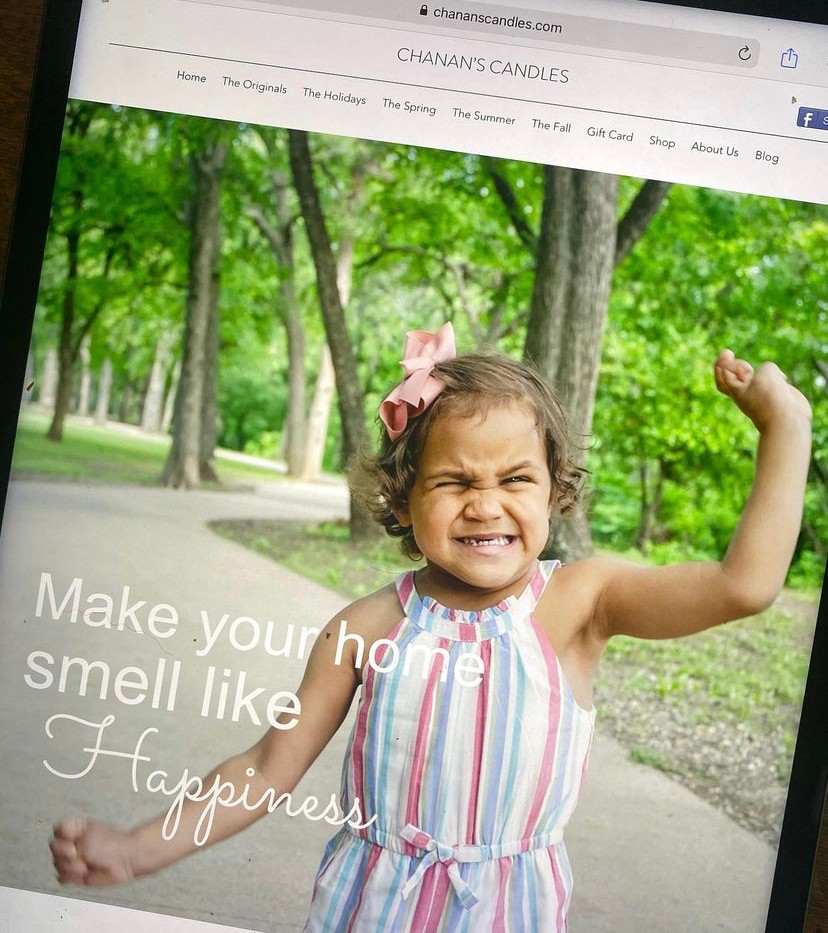Tap the reload page icon
This screenshot has width=828, height=933.
(744, 54)
